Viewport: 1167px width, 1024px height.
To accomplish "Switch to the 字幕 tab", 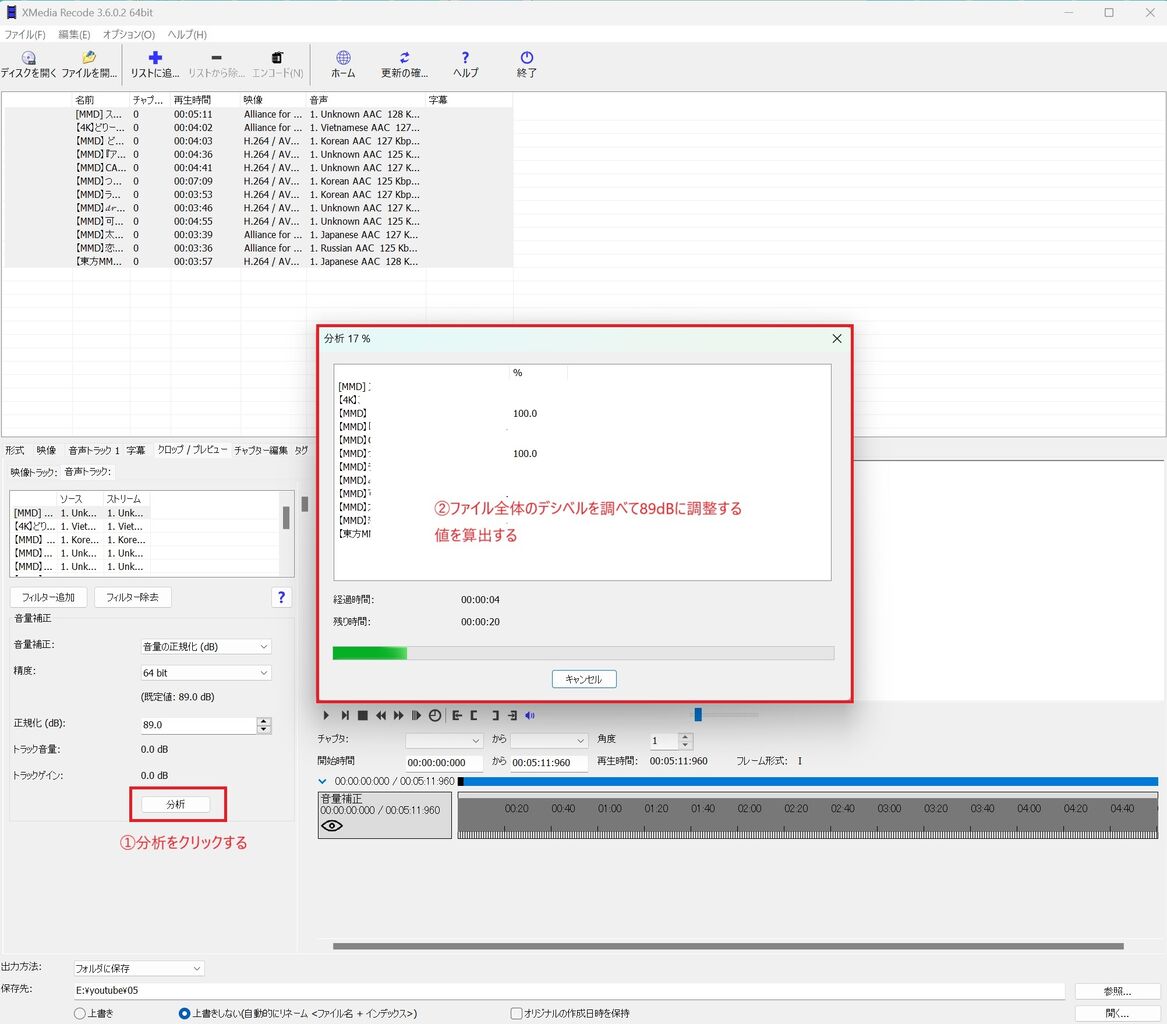I will (x=135, y=450).
